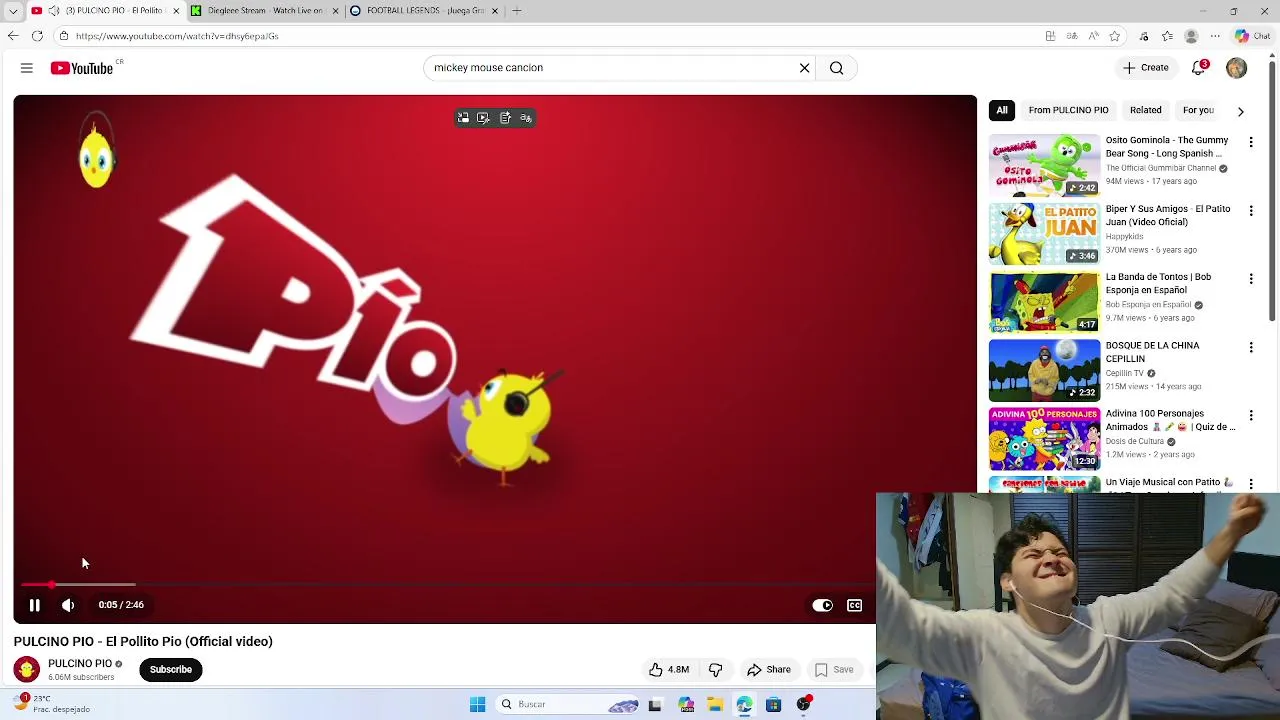This screenshot has width=1280, height=720.
Task: Mute the PULCINO PIO tab audio icon
Action: pos(54,11)
